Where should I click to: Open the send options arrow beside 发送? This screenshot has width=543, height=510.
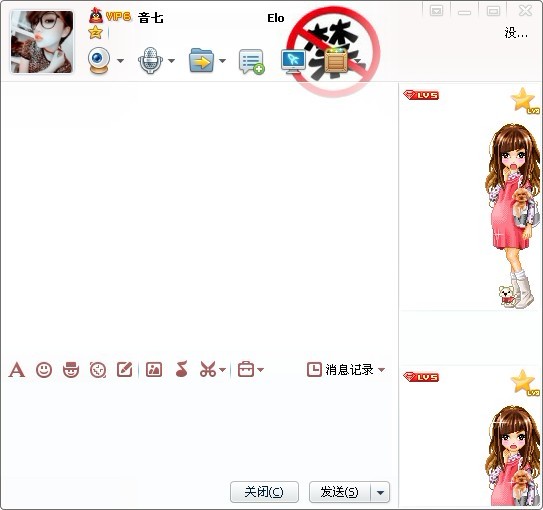380,492
